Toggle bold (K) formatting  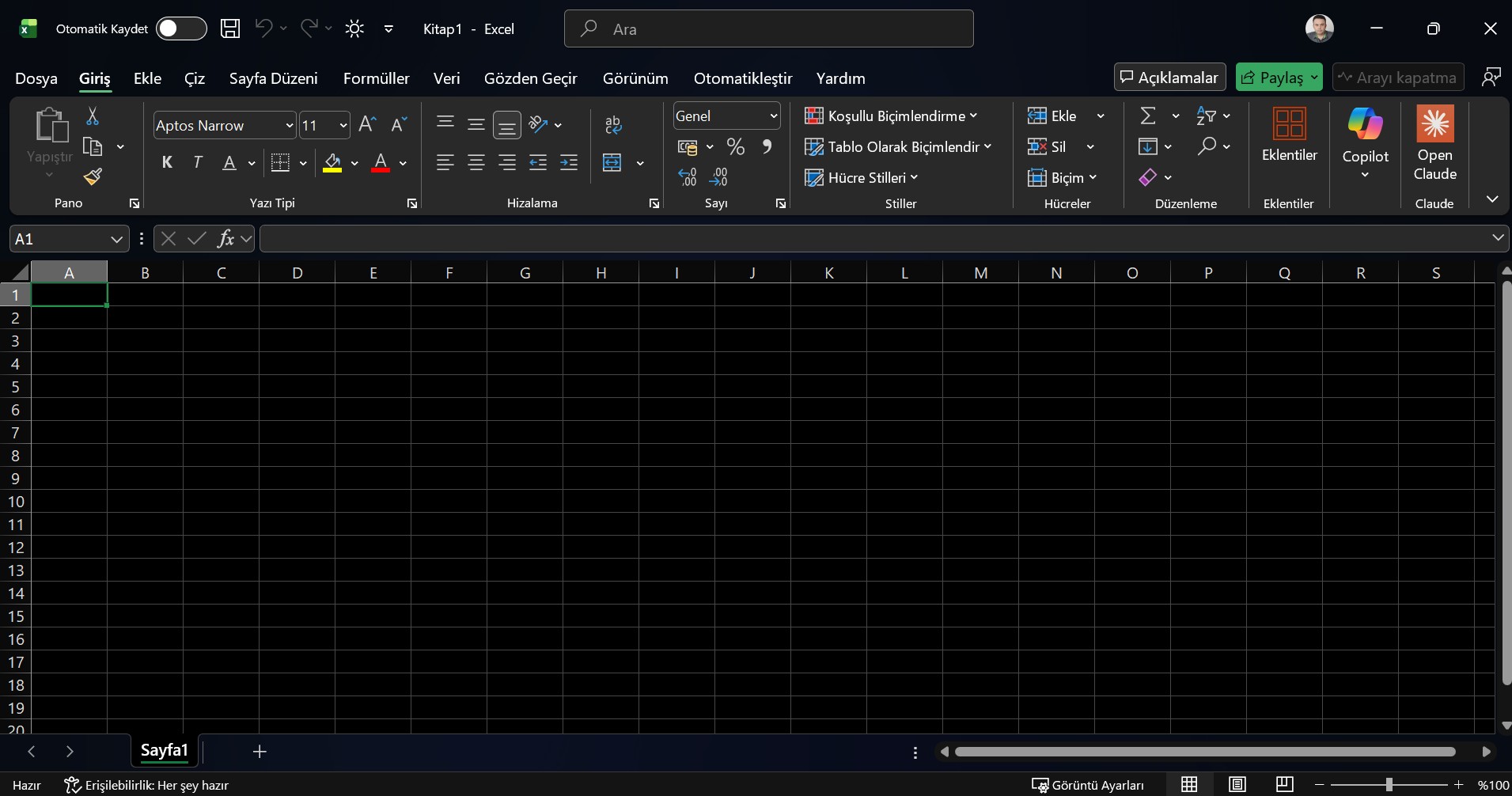tap(167, 162)
